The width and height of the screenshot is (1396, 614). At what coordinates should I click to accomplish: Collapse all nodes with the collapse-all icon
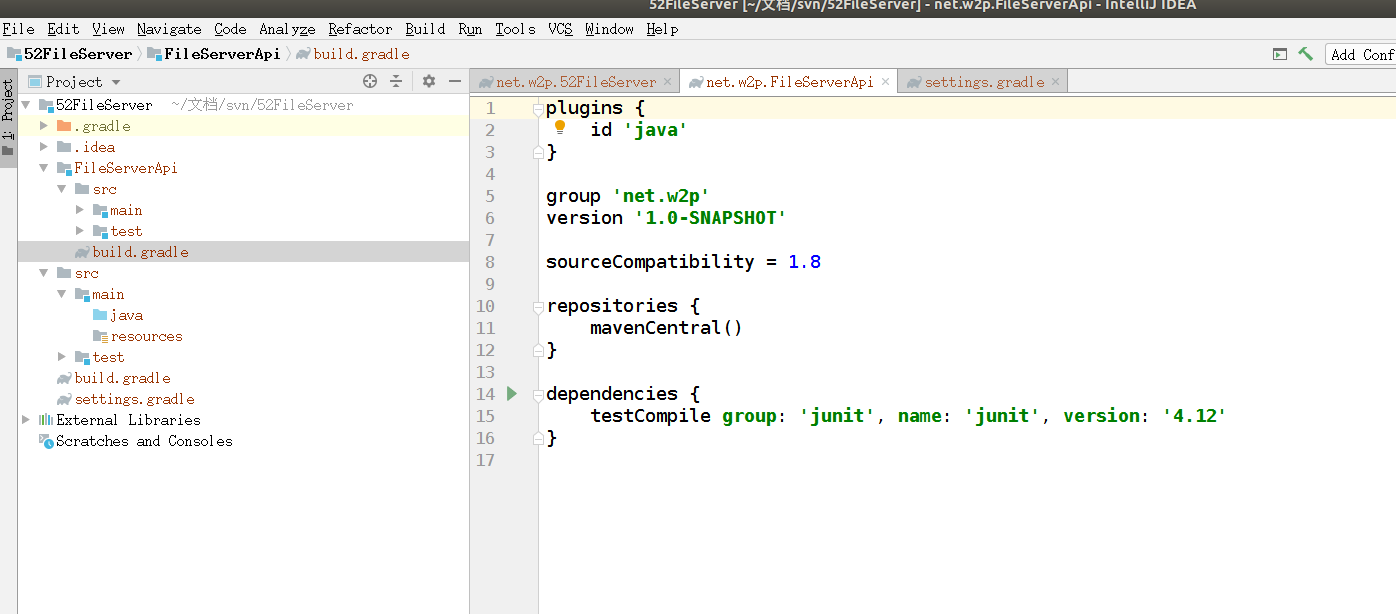(x=396, y=81)
